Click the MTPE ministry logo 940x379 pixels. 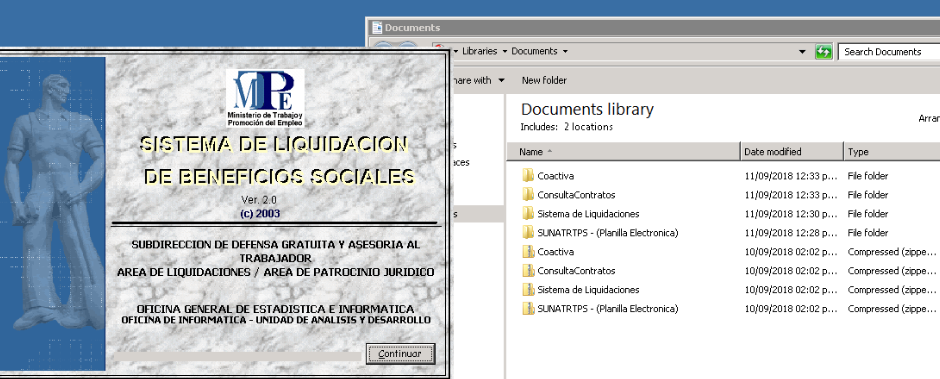(x=265, y=98)
